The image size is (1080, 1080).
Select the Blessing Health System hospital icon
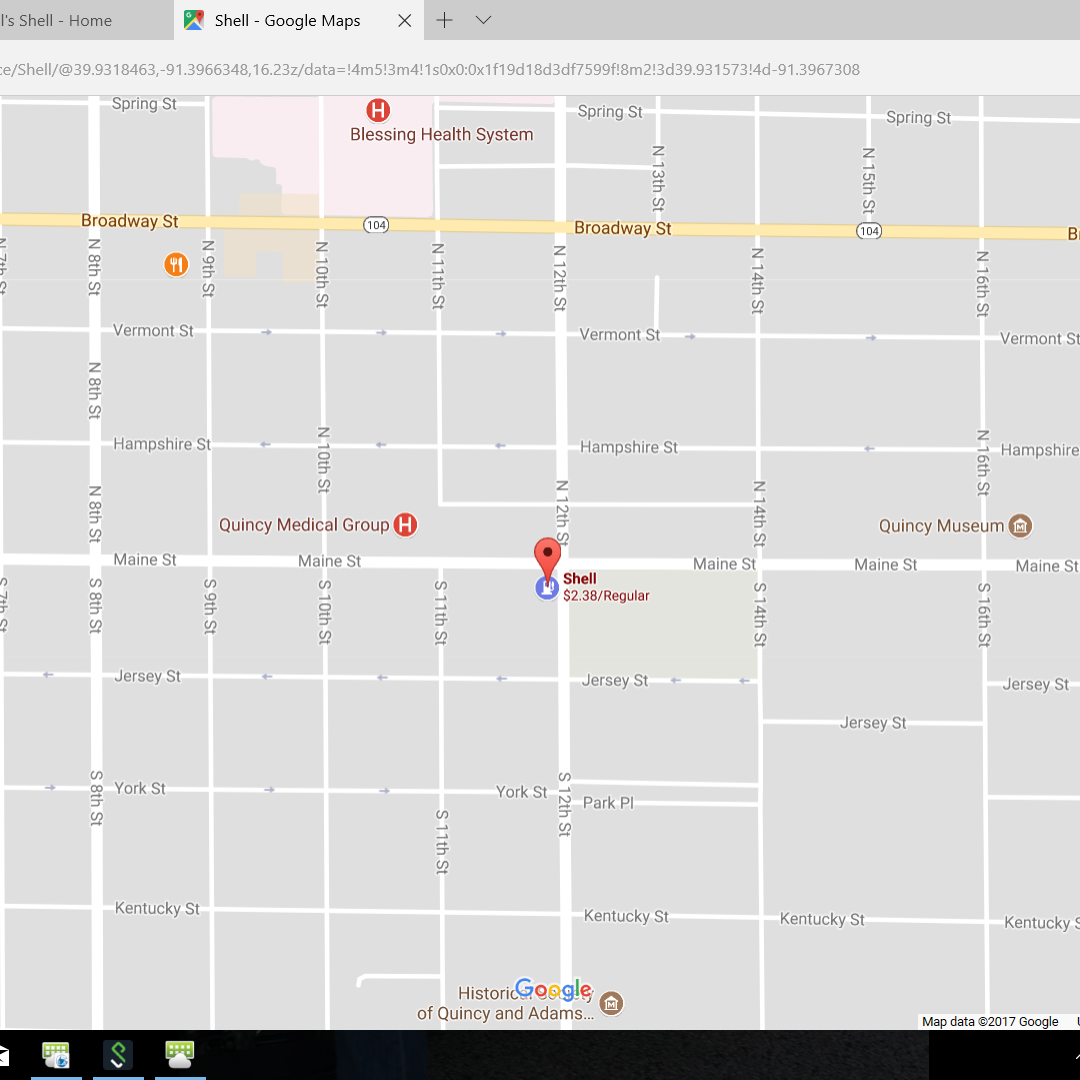pyautogui.click(x=378, y=110)
